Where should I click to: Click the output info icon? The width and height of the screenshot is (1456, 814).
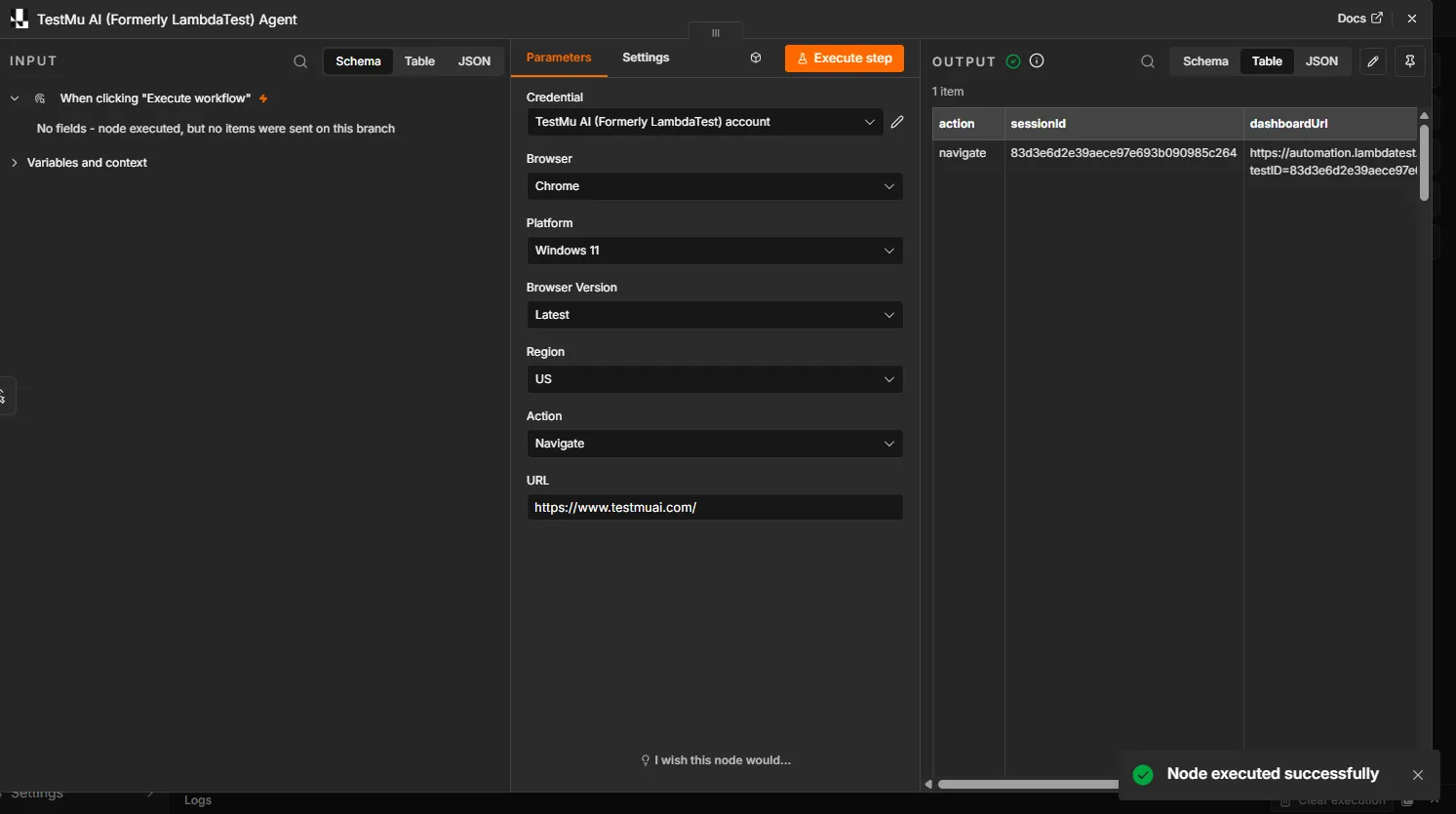click(1037, 60)
